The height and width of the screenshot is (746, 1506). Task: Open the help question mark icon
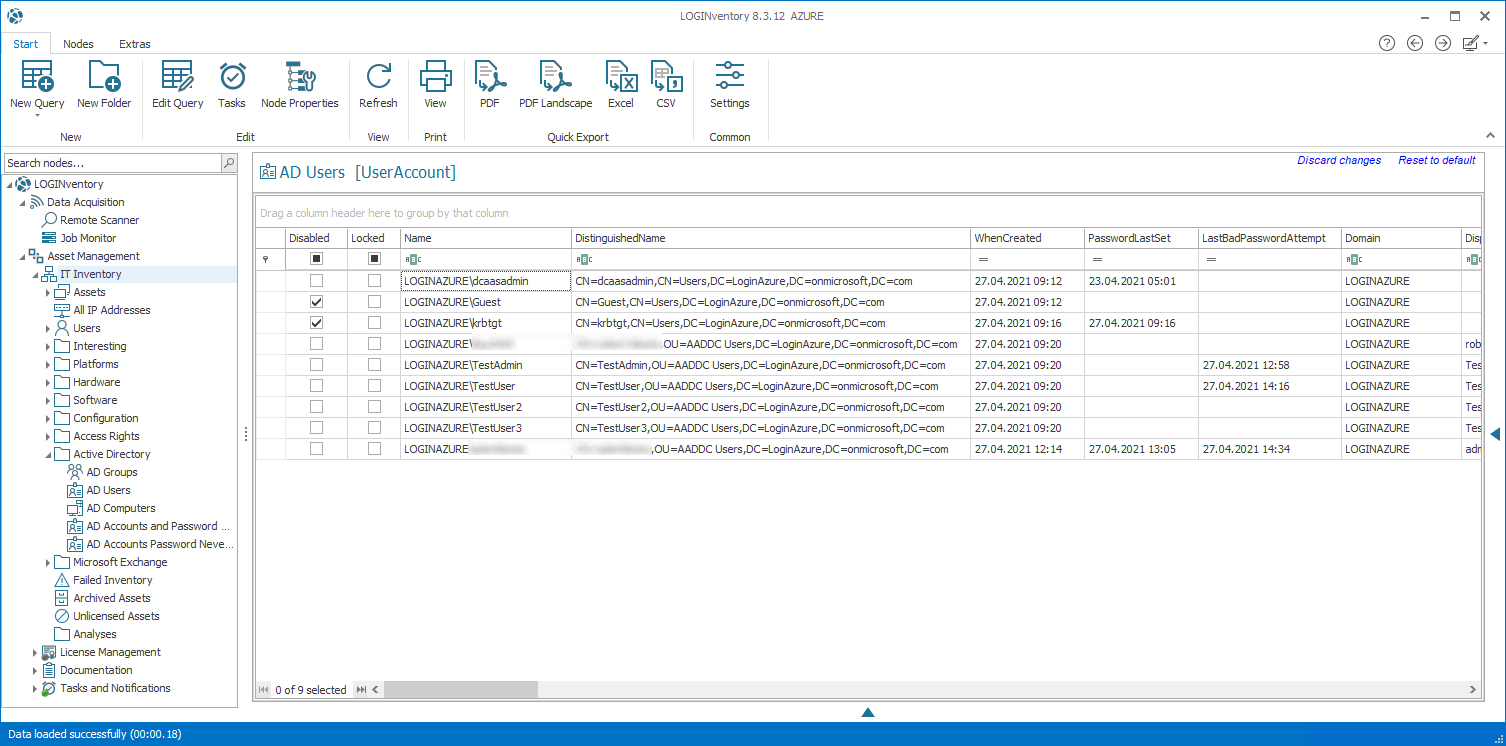(1387, 43)
